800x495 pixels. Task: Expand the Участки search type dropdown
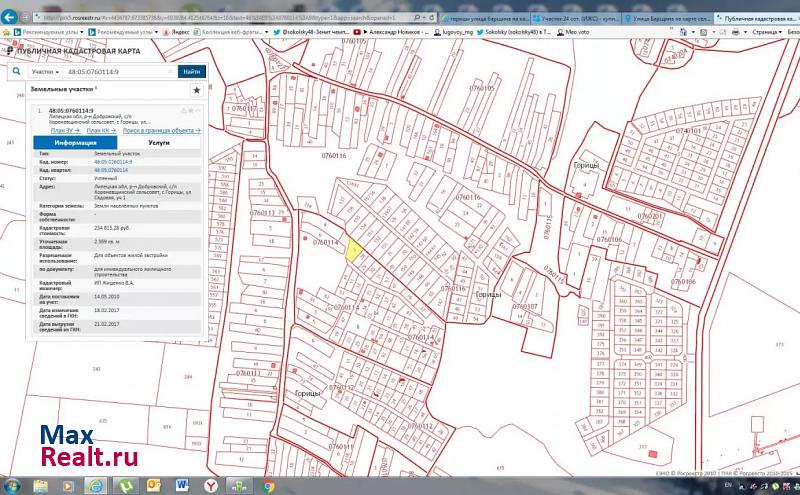coord(45,72)
